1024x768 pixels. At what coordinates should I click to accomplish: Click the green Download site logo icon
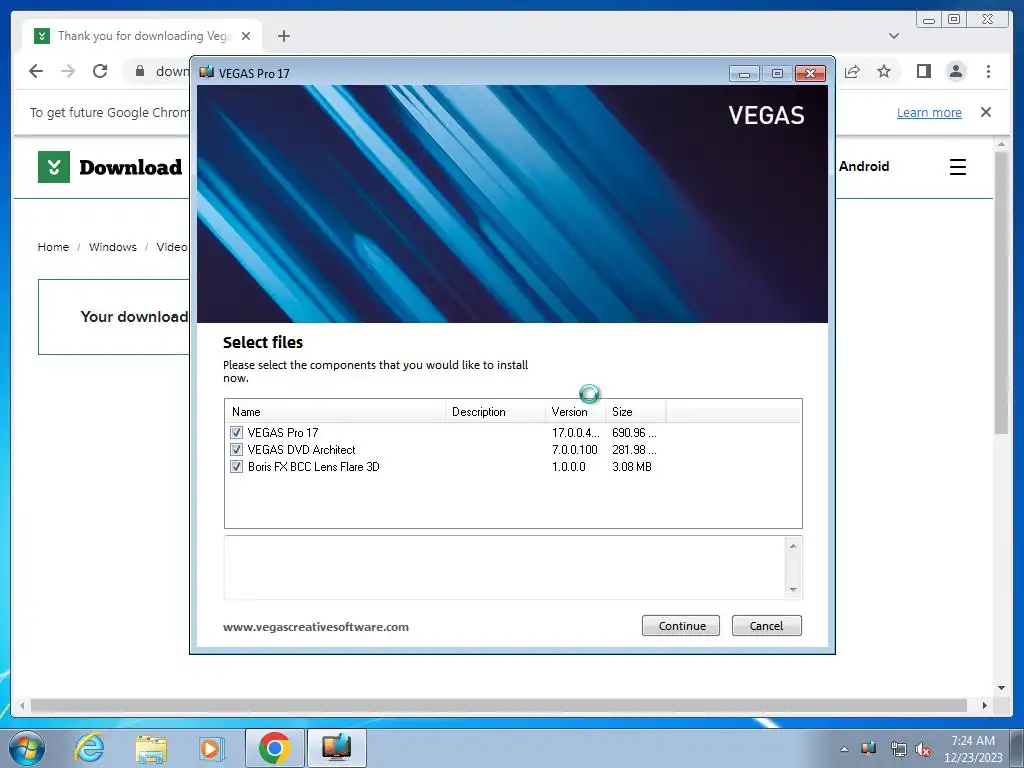click(54, 167)
